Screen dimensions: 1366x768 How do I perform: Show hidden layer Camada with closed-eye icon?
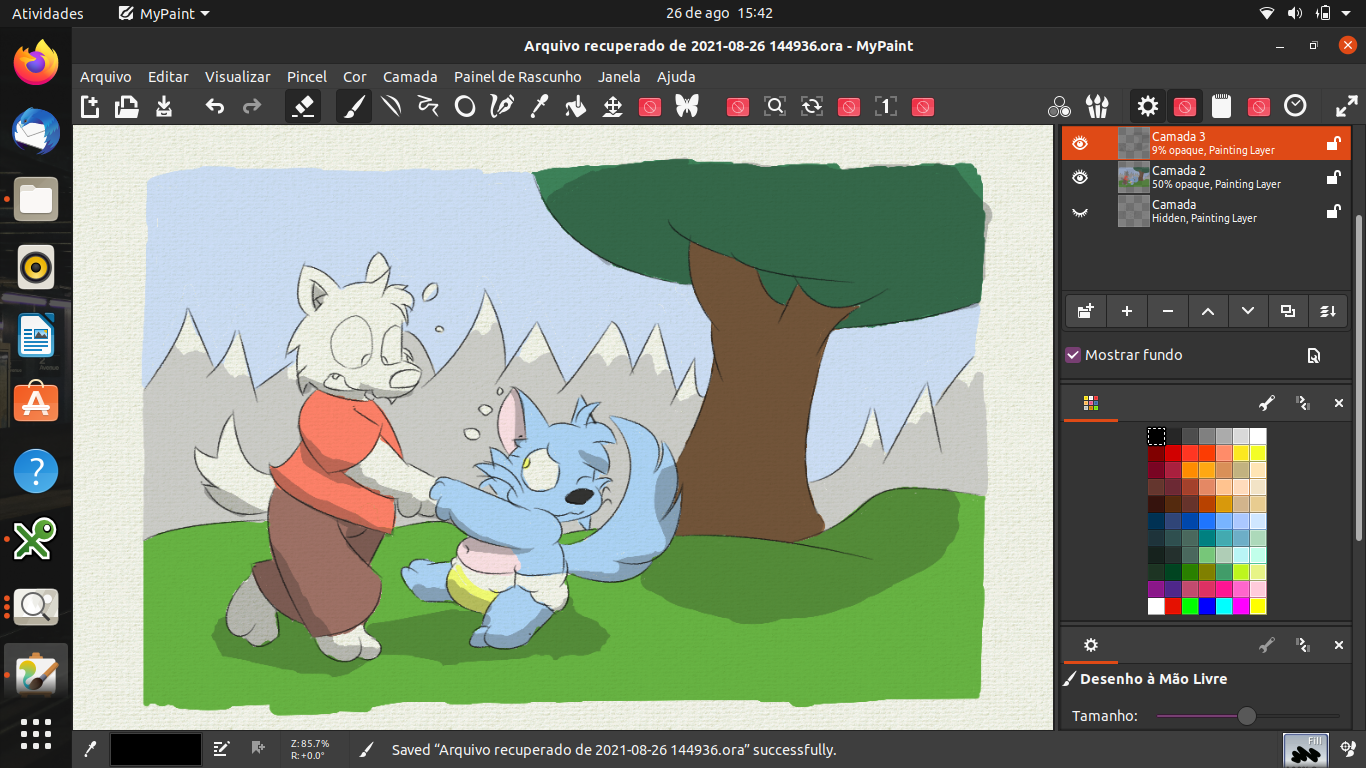(1080, 211)
